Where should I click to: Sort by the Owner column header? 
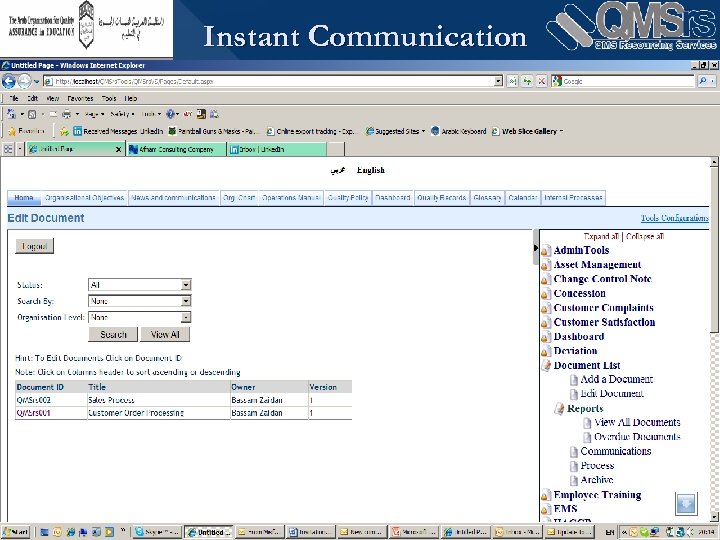(x=243, y=387)
